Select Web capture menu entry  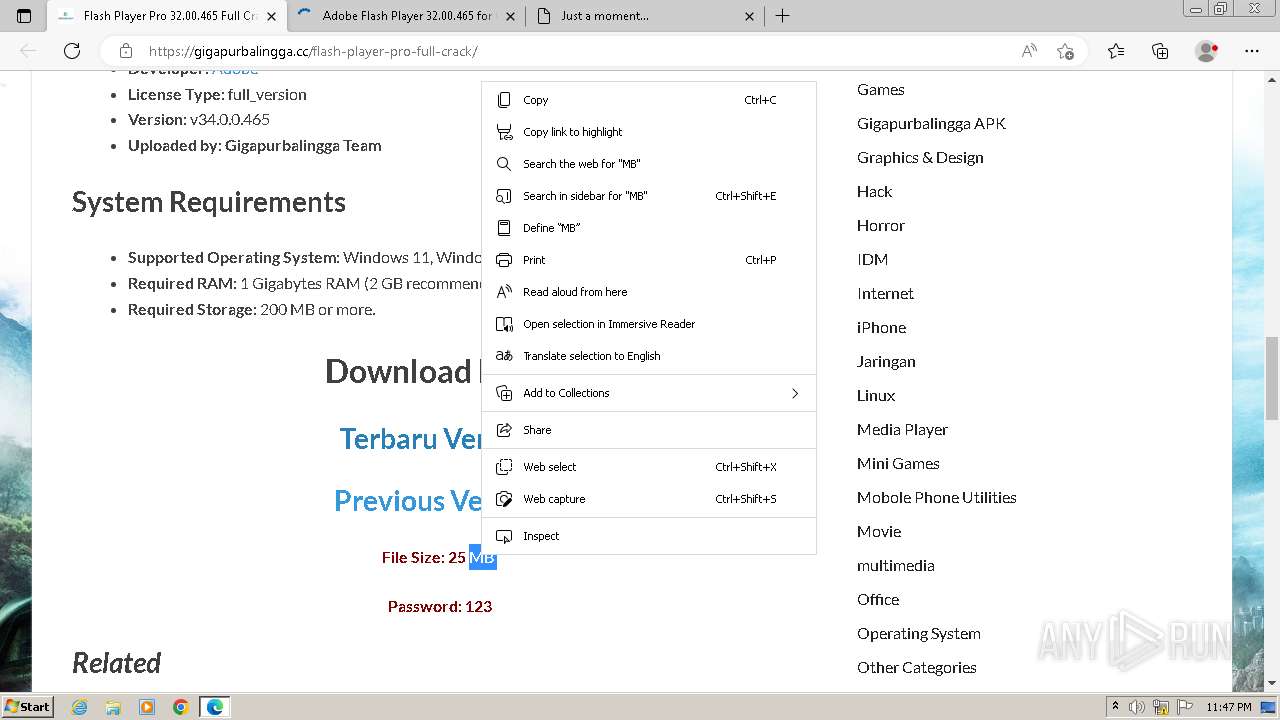click(649, 499)
